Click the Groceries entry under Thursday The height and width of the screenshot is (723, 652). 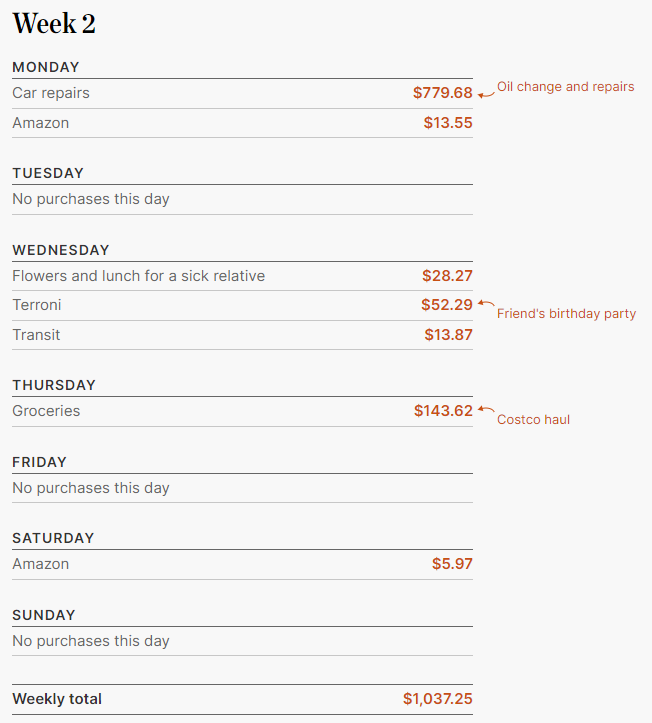pos(46,411)
